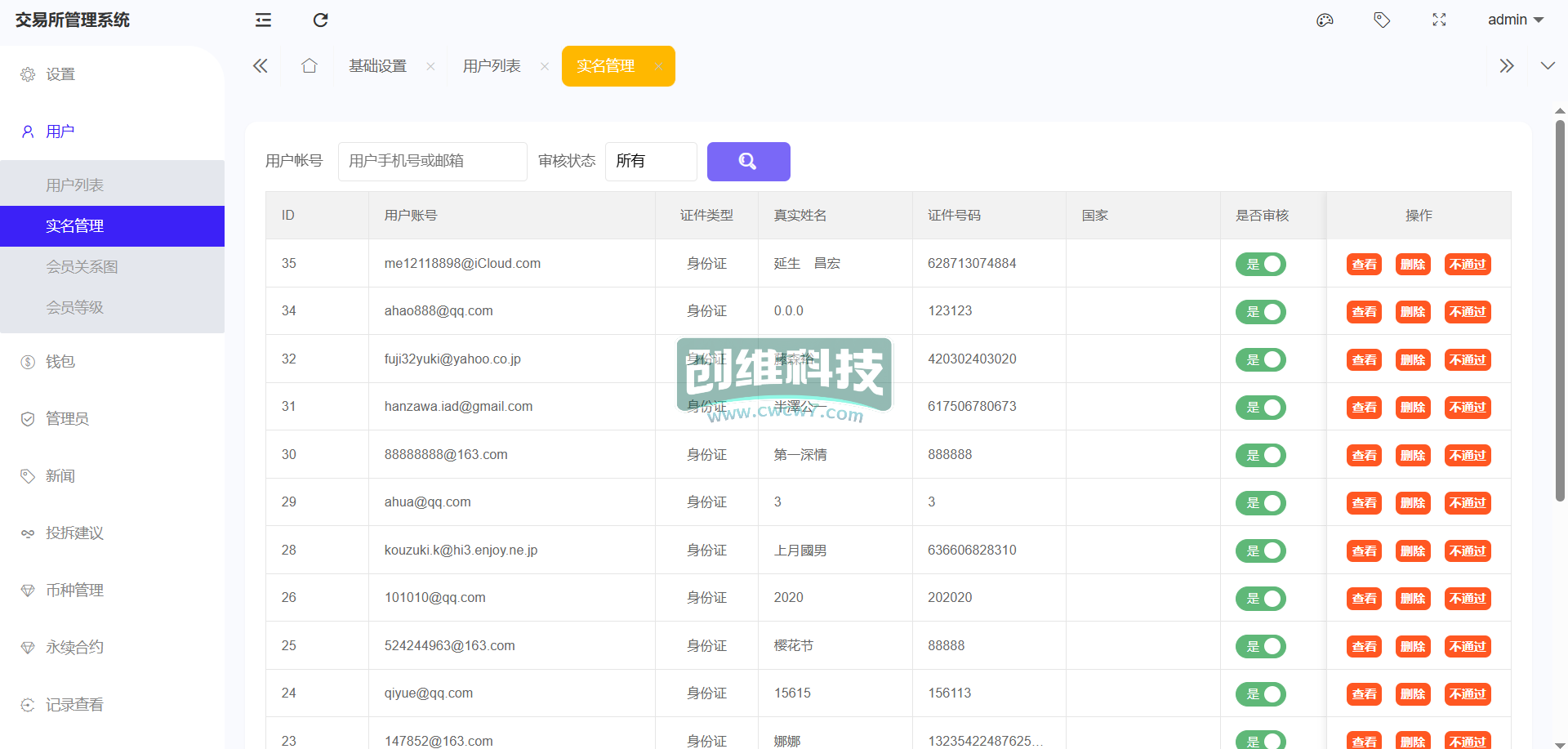Click 不通过 for user ID 32
Image resolution: width=1568 pixels, height=749 pixels.
[1467, 360]
